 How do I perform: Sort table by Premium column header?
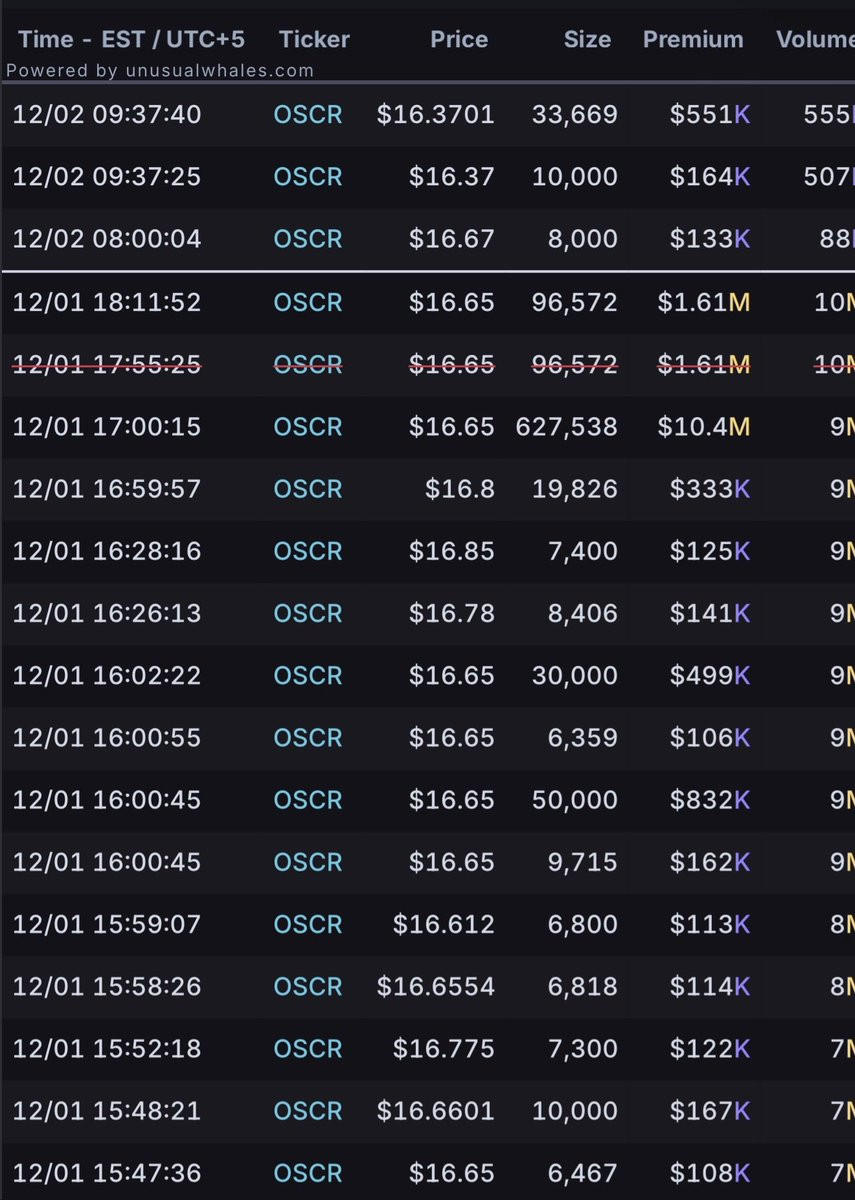tap(693, 40)
